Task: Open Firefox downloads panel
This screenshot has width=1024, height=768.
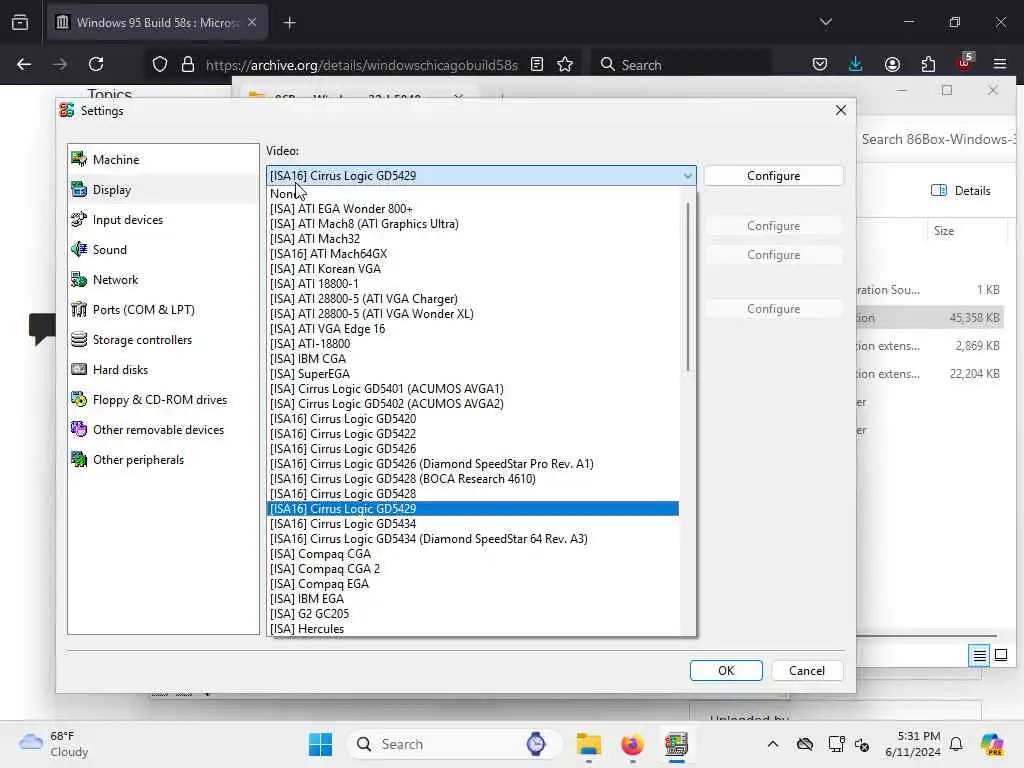Action: pyautogui.click(x=856, y=64)
